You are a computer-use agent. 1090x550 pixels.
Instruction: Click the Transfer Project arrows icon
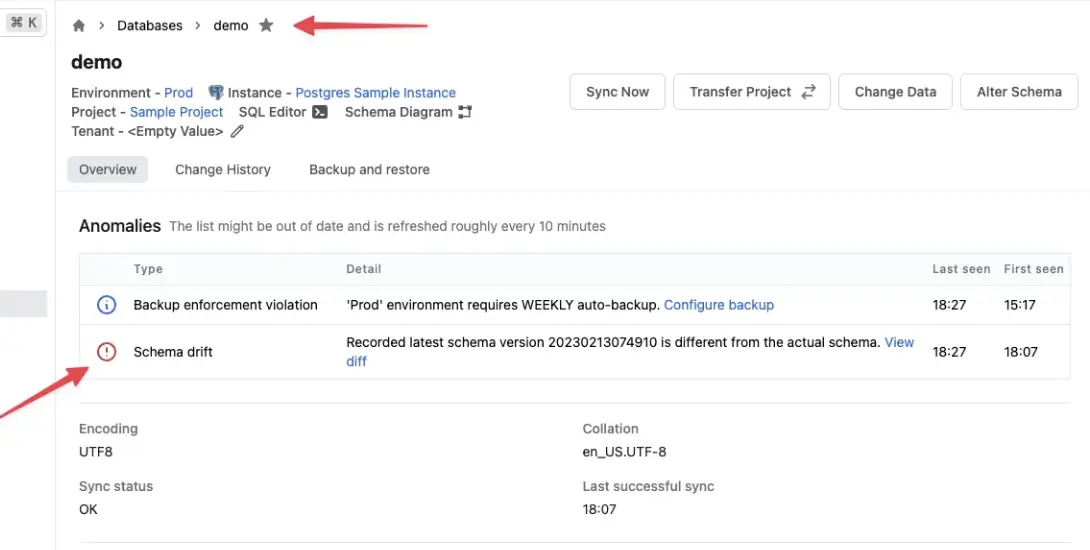(x=809, y=92)
